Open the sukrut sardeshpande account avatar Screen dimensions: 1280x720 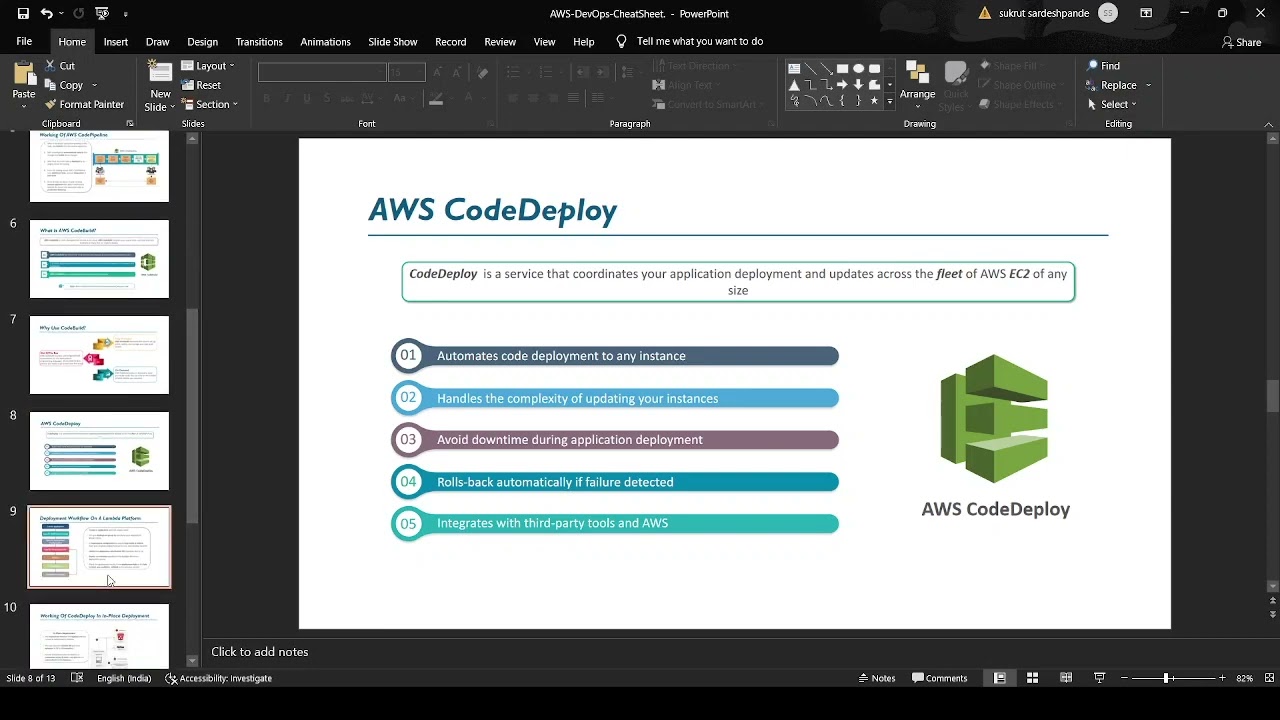tap(1107, 13)
